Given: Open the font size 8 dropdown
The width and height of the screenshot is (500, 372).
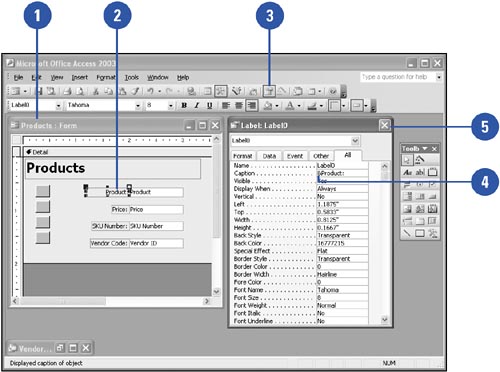Looking at the screenshot, I should [x=171, y=106].
